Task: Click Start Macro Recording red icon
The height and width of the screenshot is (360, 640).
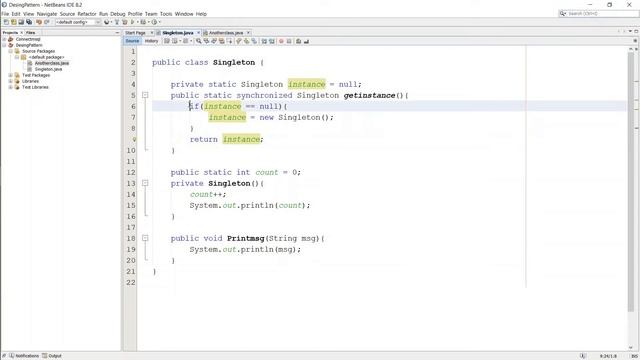Action: tap(281, 41)
